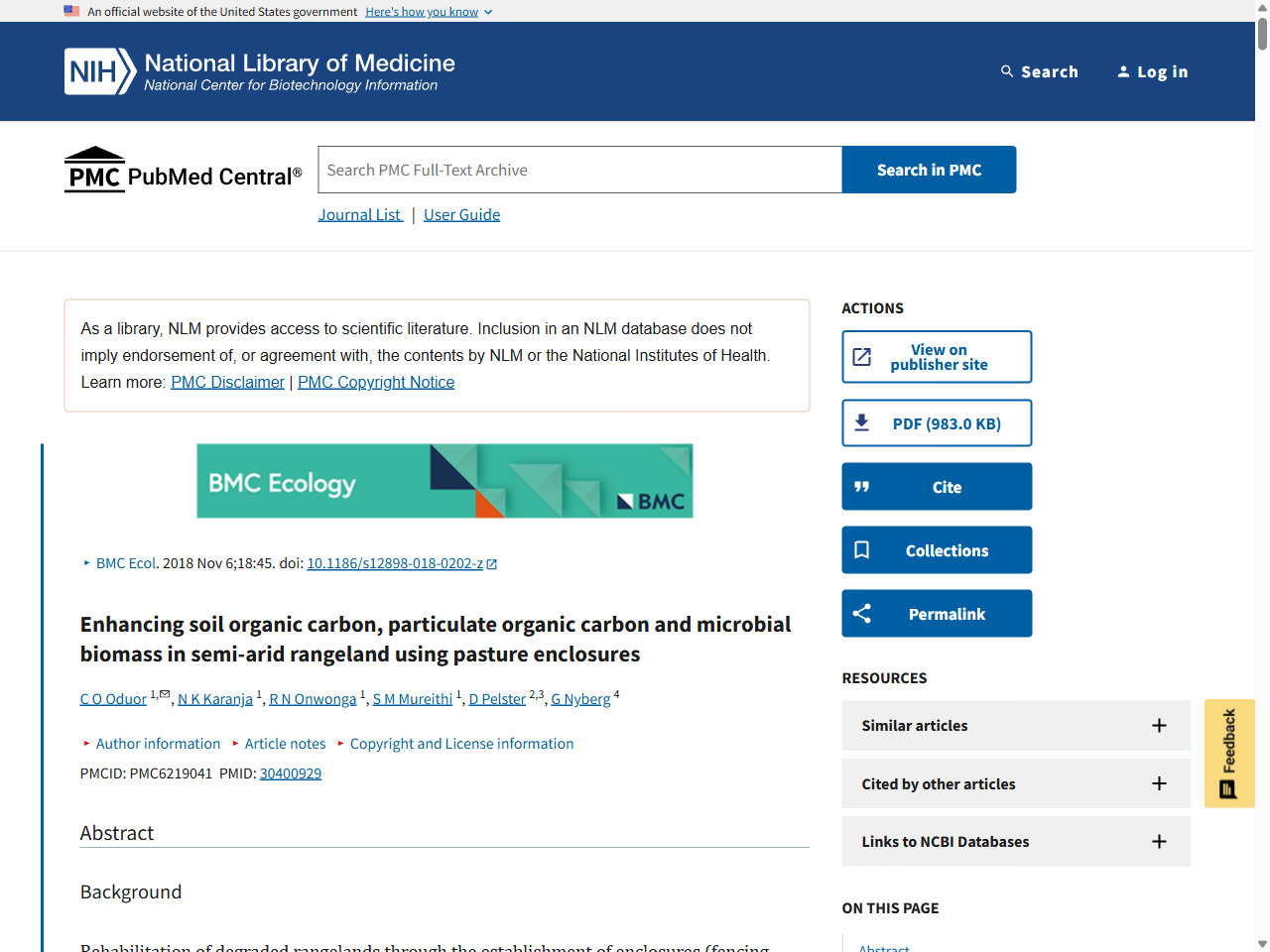
Task: Click the Search magnifier icon
Action: [x=1006, y=71]
